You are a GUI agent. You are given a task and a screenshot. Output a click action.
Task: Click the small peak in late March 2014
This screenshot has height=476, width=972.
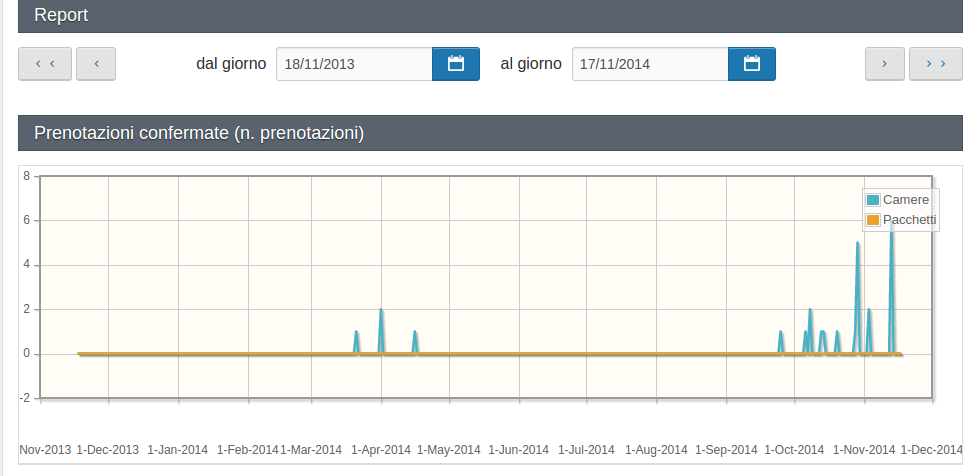click(356, 333)
